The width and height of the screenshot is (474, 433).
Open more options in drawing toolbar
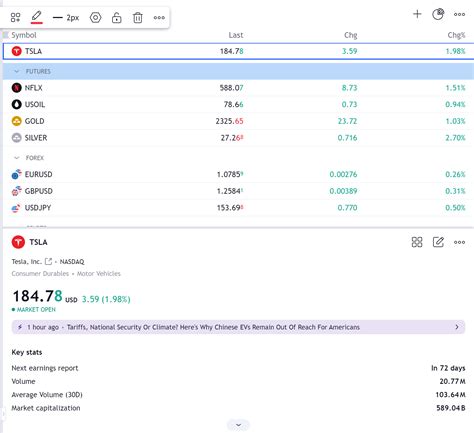point(159,17)
